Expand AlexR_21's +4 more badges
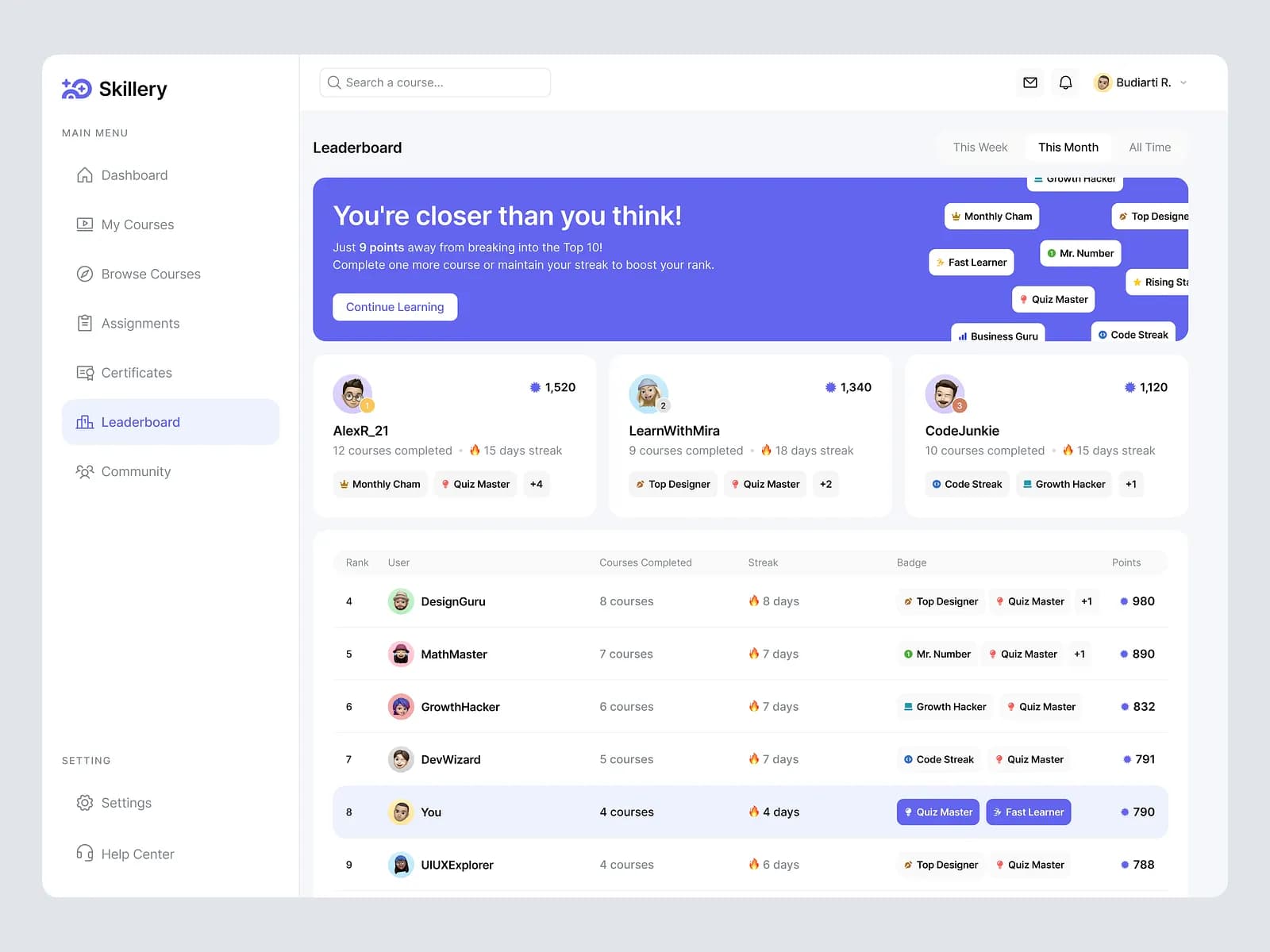 [537, 484]
